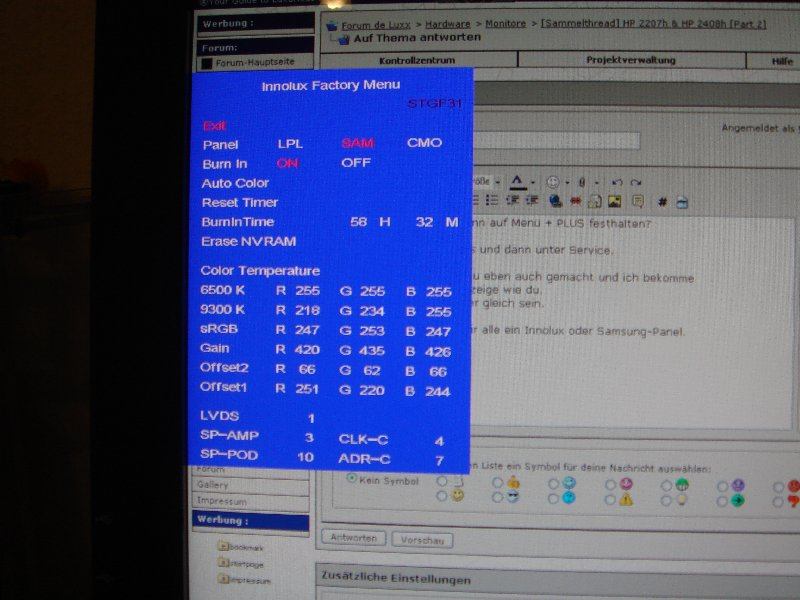Click the paperclip attachment icon
Image resolution: width=800 pixels, height=600 pixels.
click(582, 182)
